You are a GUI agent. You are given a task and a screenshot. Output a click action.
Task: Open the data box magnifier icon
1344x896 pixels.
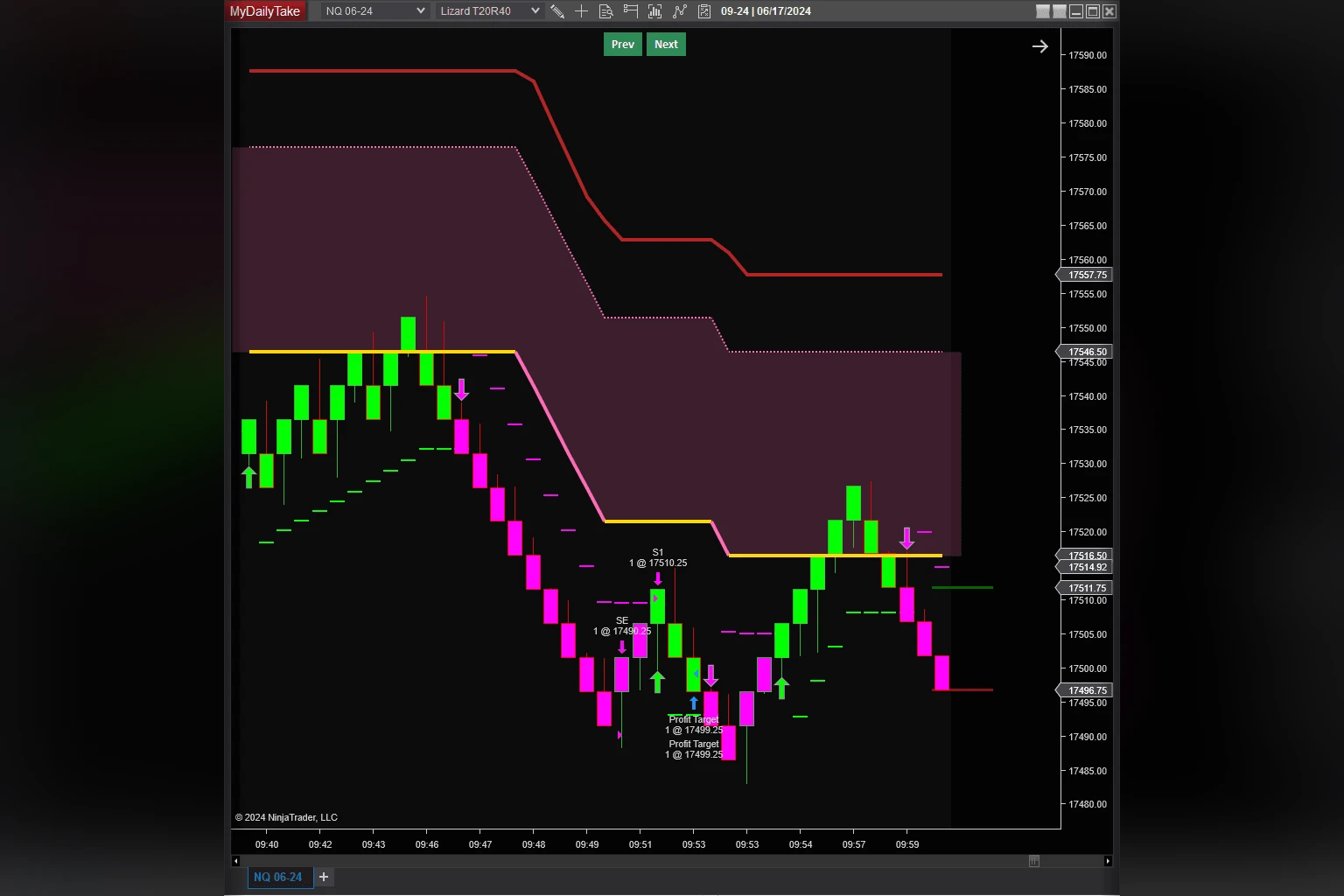[605, 11]
